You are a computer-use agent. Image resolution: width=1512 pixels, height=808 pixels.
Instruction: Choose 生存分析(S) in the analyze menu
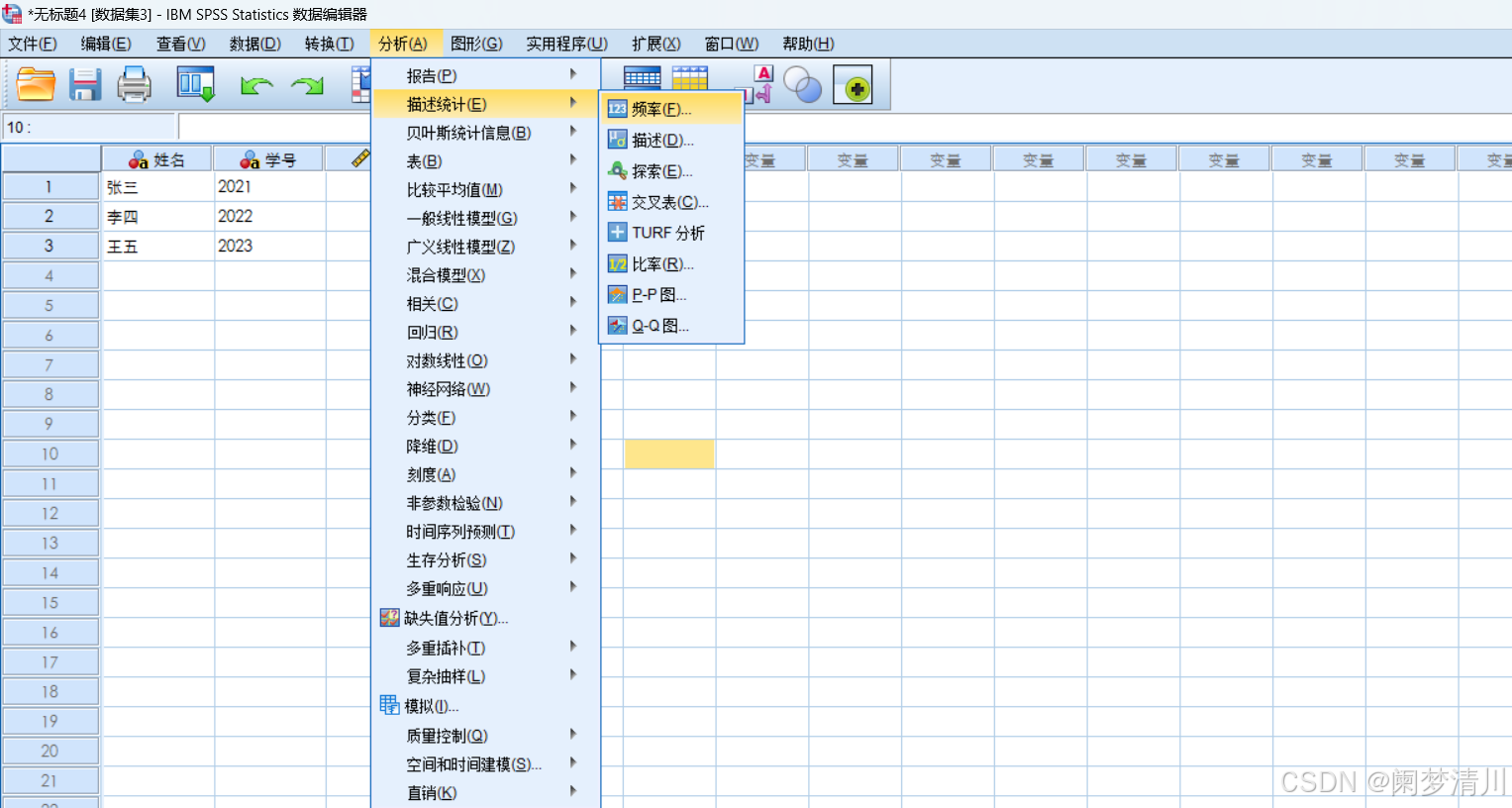coord(485,560)
